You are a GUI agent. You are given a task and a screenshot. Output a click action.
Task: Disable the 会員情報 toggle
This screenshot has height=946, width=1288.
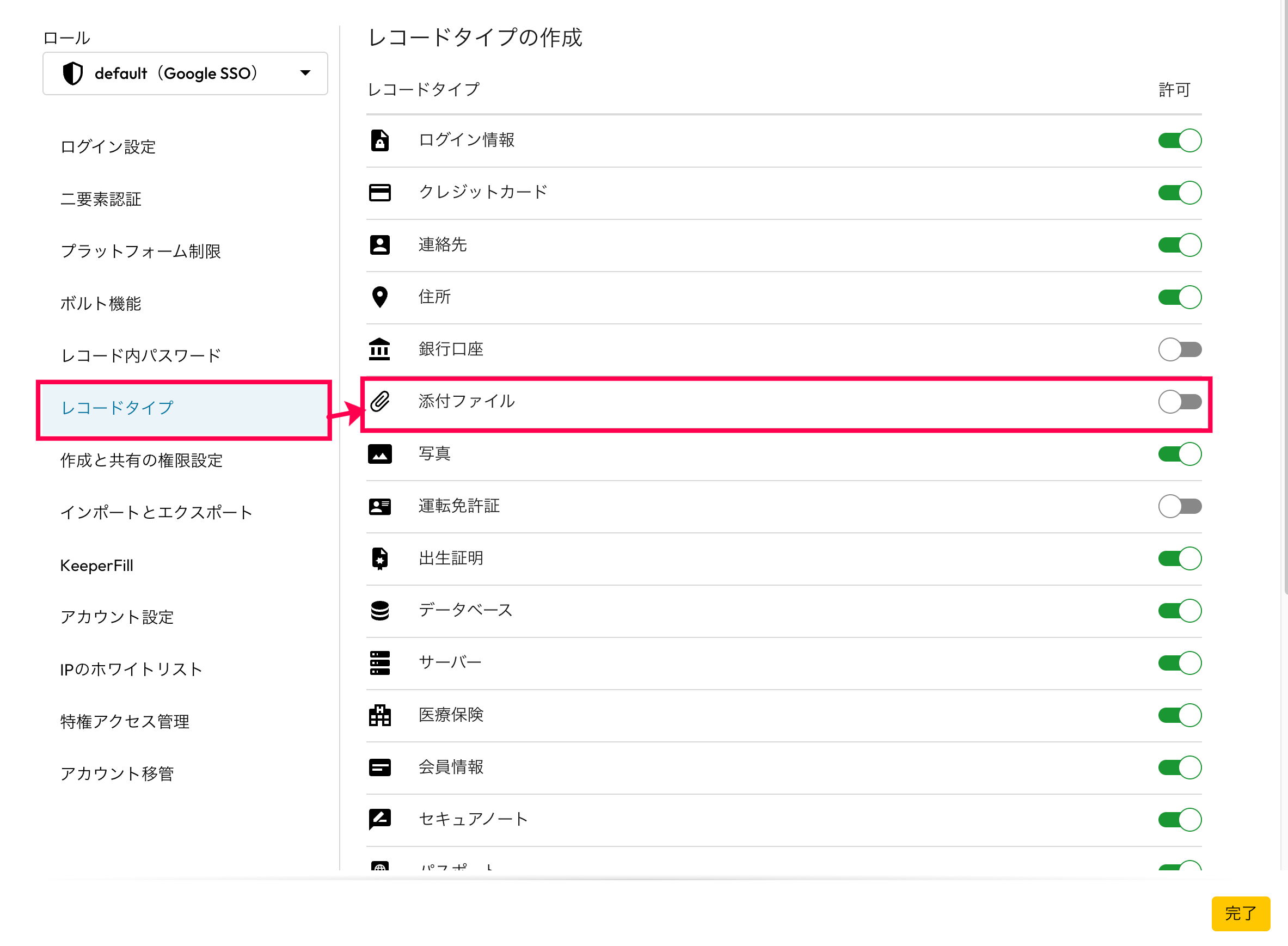(x=1179, y=767)
